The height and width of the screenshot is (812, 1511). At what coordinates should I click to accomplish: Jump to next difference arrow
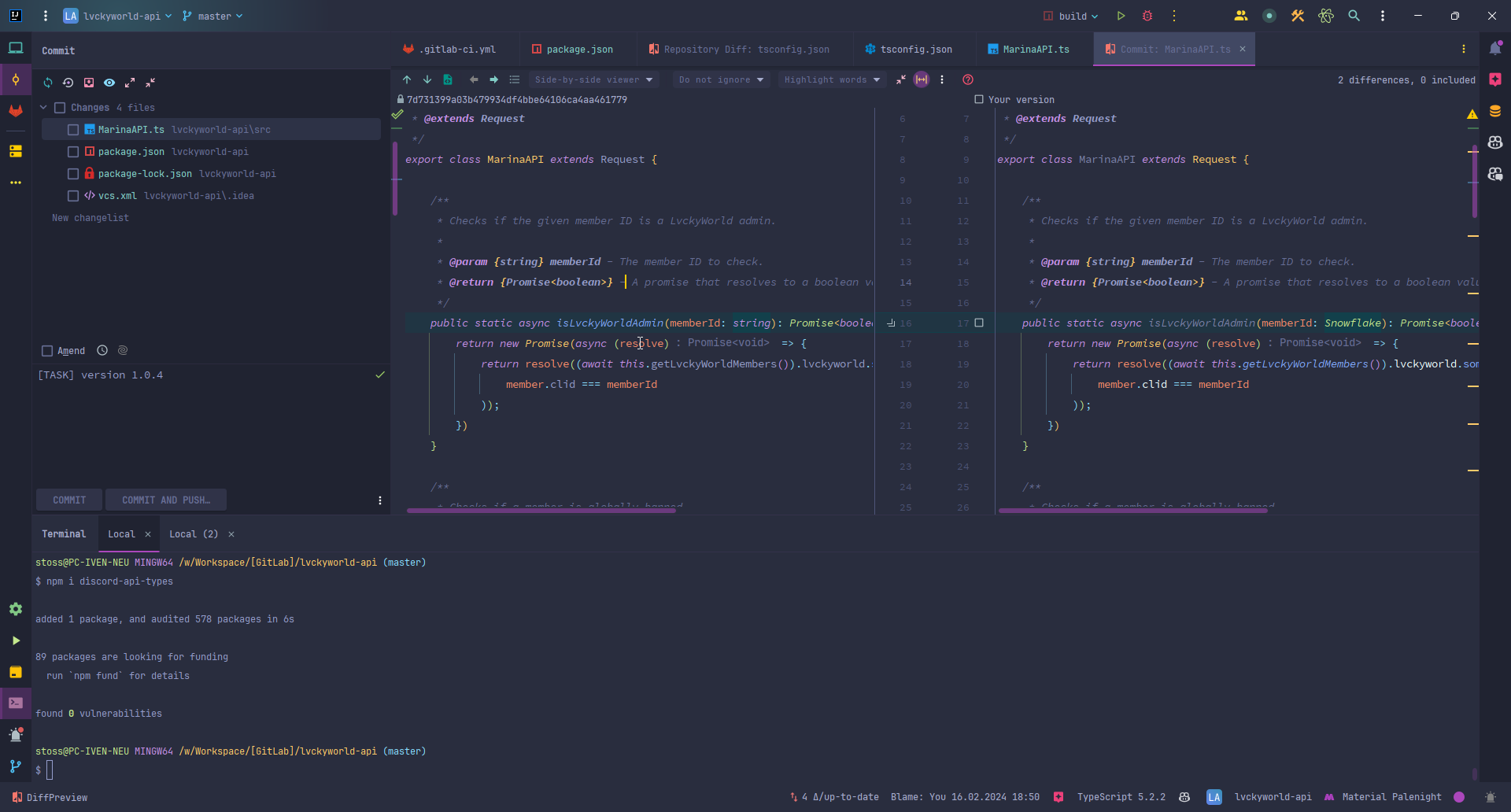[x=427, y=79]
